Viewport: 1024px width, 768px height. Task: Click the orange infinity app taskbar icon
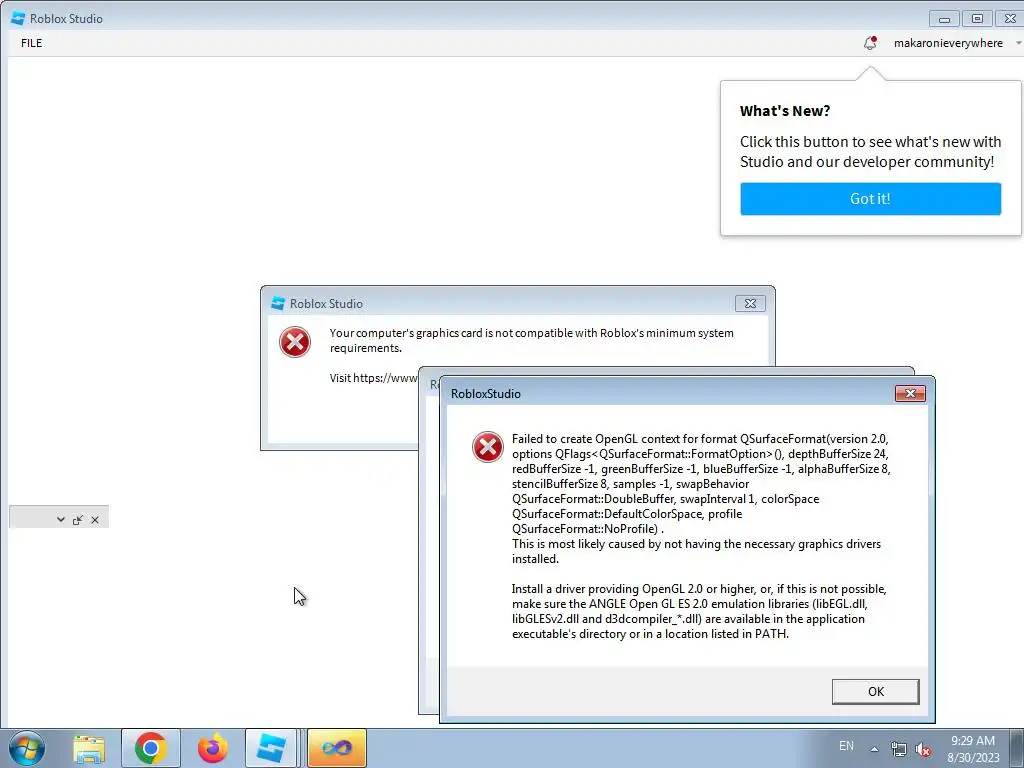click(x=337, y=748)
